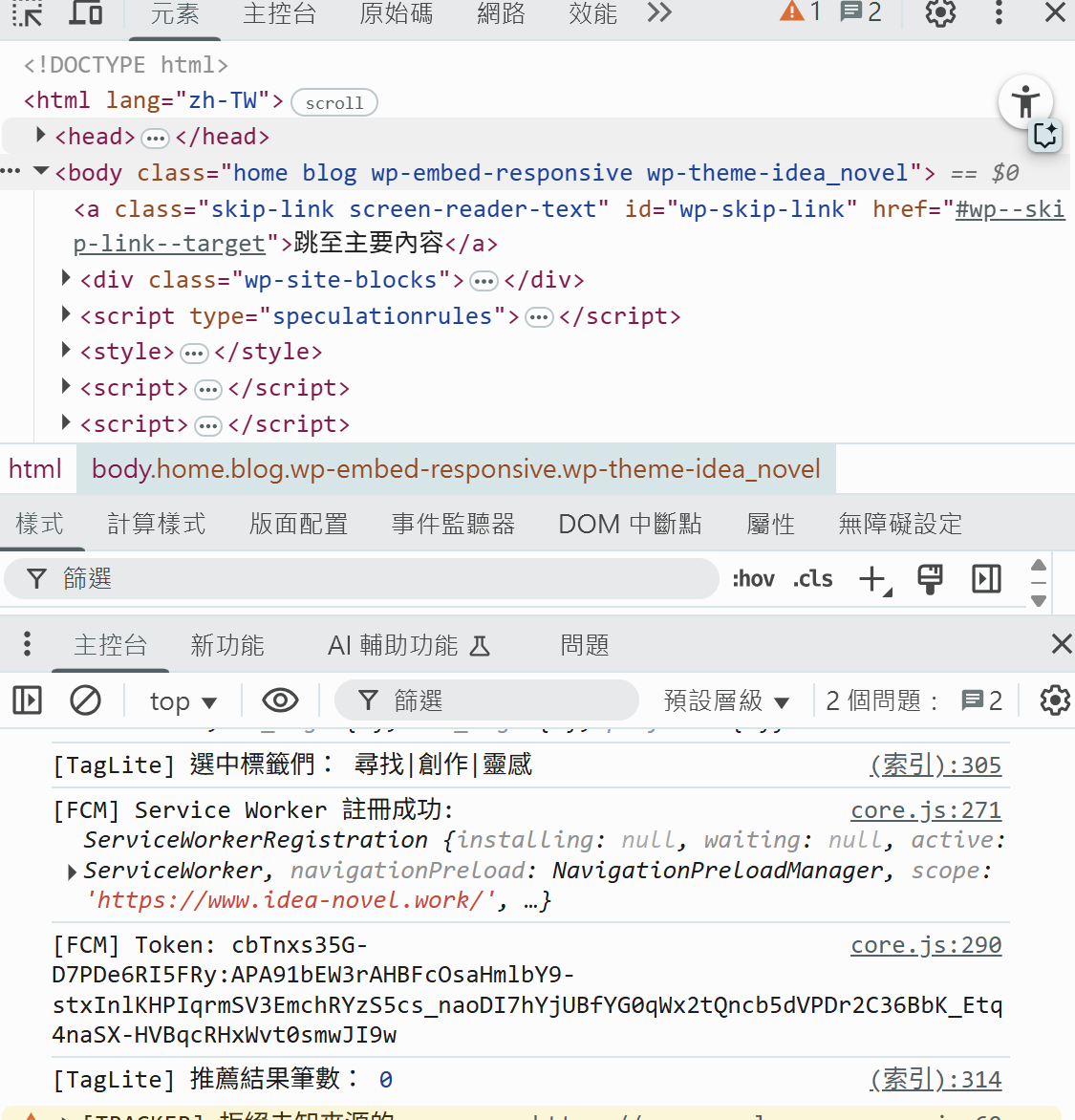1075x1120 pixels.
Task: Open the top frame context dropdown
Action: tap(183, 700)
